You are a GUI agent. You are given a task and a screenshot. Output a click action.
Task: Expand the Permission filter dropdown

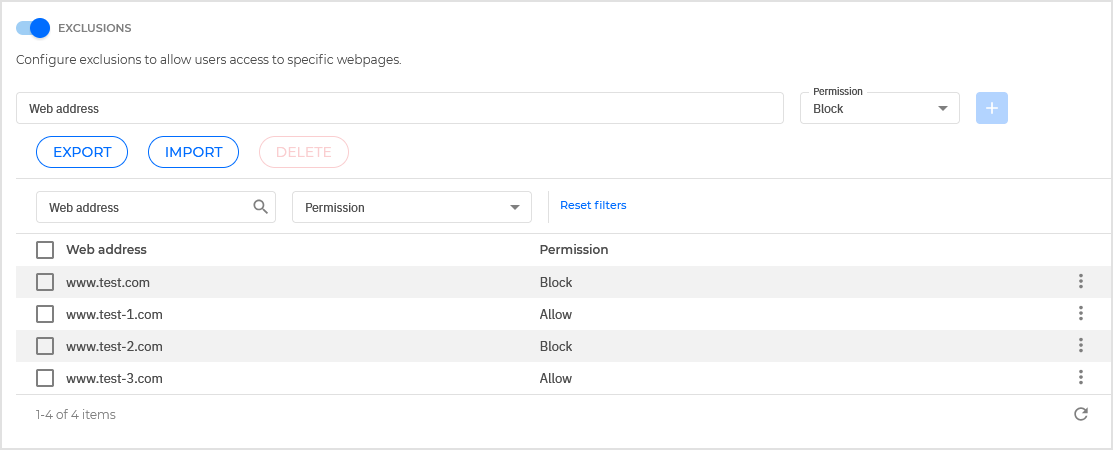[411, 208]
